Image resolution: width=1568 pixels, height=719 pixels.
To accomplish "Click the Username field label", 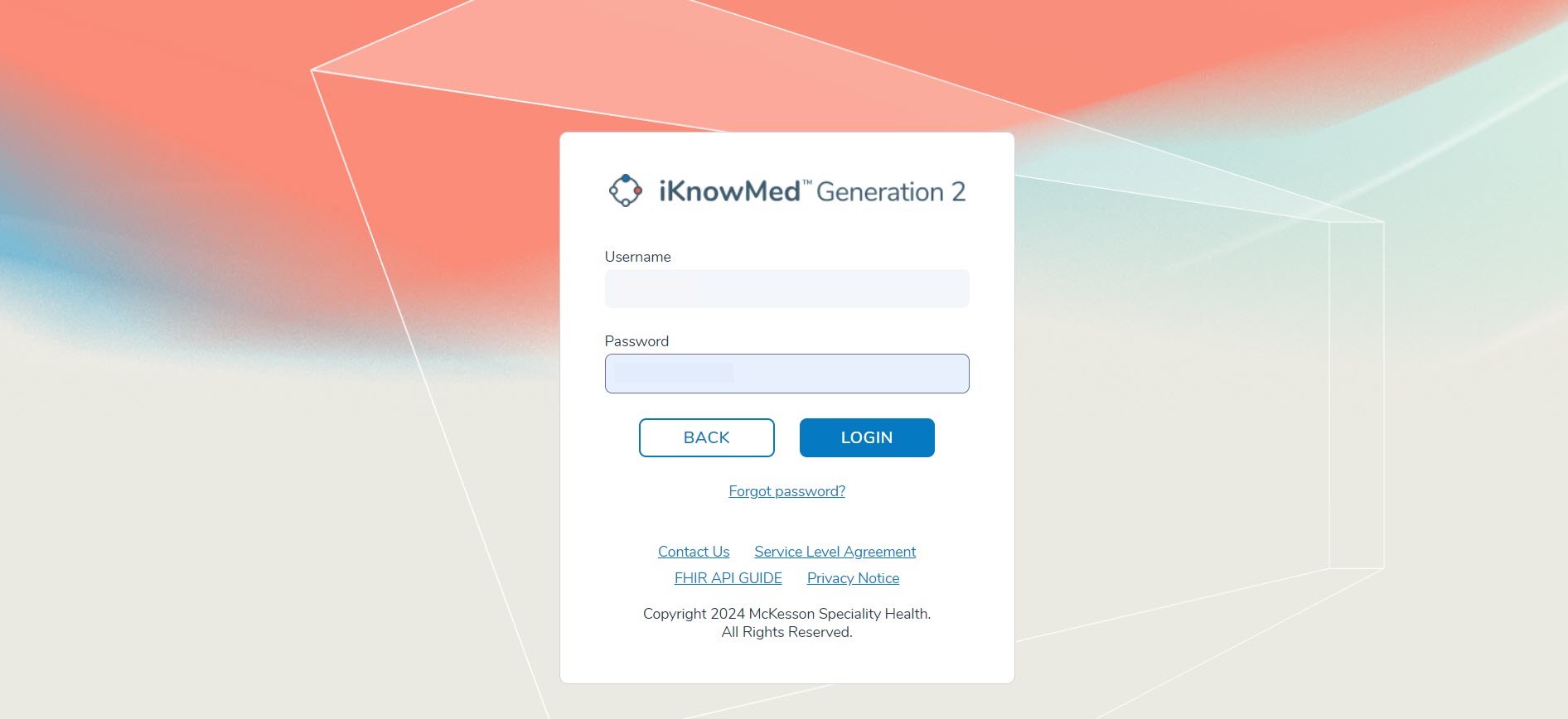I will [637, 257].
